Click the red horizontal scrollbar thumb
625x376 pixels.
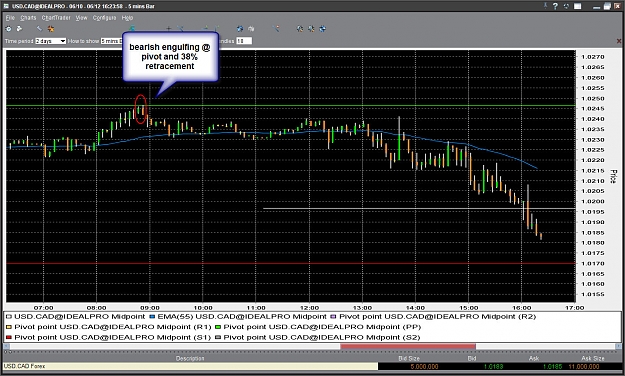[408, 346]
